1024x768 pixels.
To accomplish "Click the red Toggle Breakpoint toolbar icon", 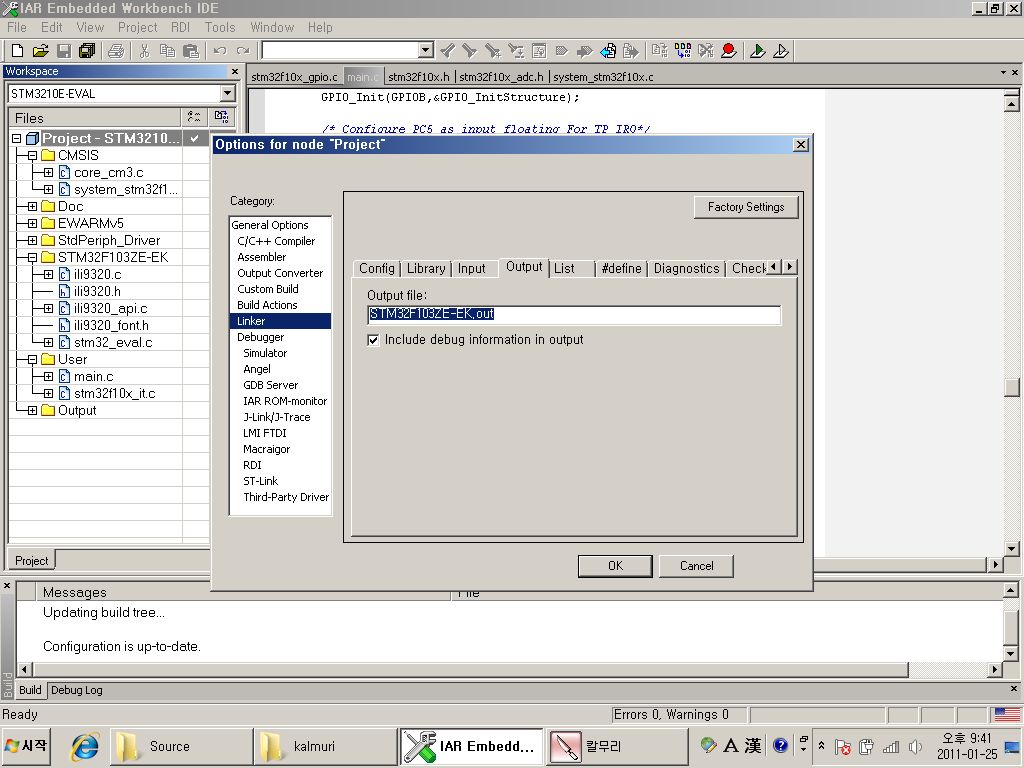I will point(729,50).
